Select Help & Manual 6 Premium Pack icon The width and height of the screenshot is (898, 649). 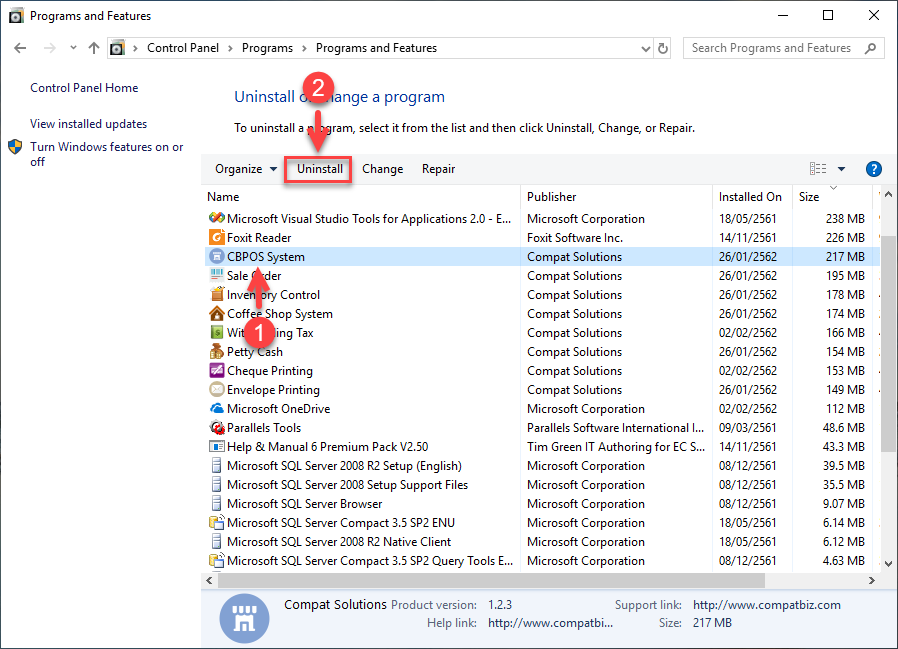click(x=216, y=446)
